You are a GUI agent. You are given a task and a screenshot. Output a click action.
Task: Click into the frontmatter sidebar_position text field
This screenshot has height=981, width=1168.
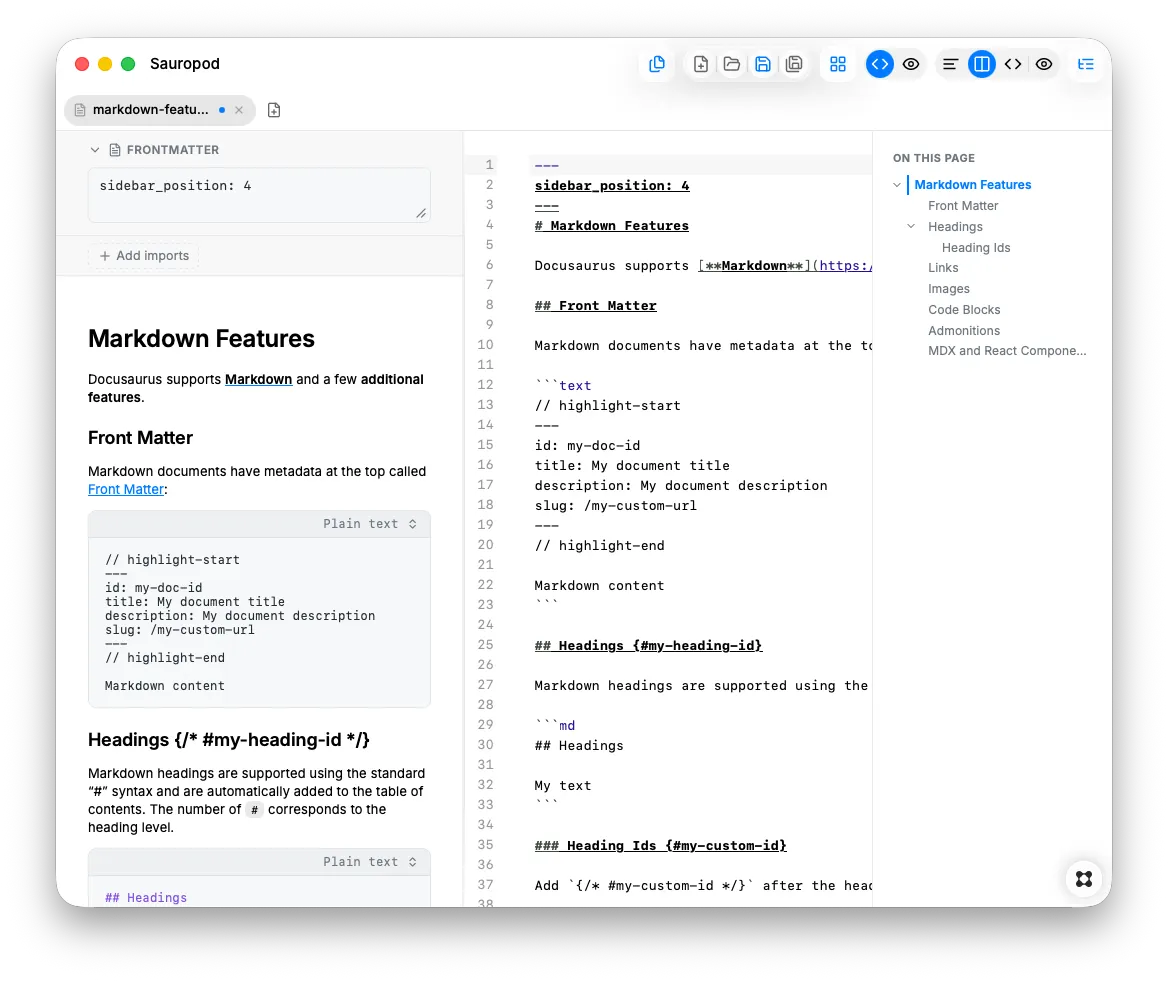pos(258,195)
